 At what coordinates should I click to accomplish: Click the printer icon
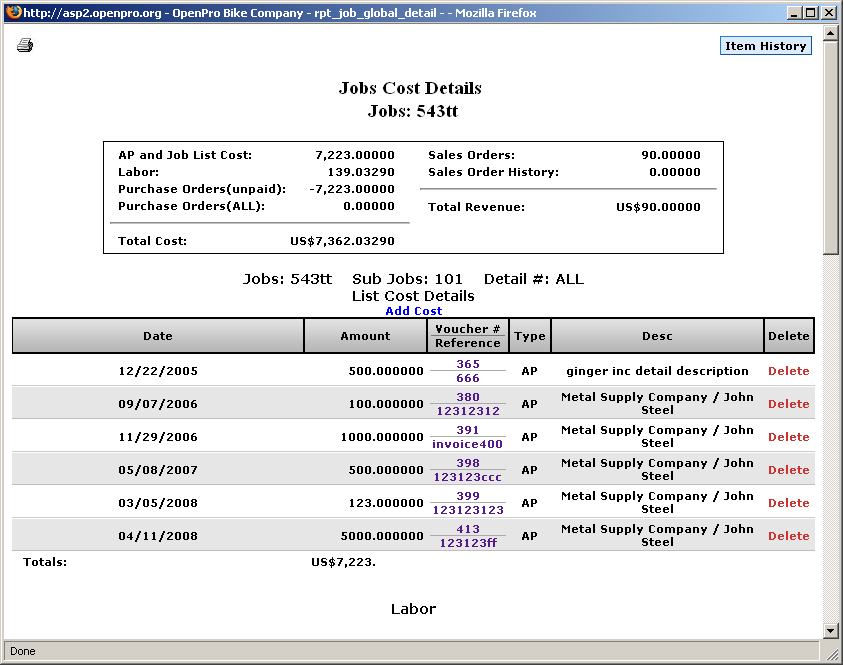(x=25, y=46)
